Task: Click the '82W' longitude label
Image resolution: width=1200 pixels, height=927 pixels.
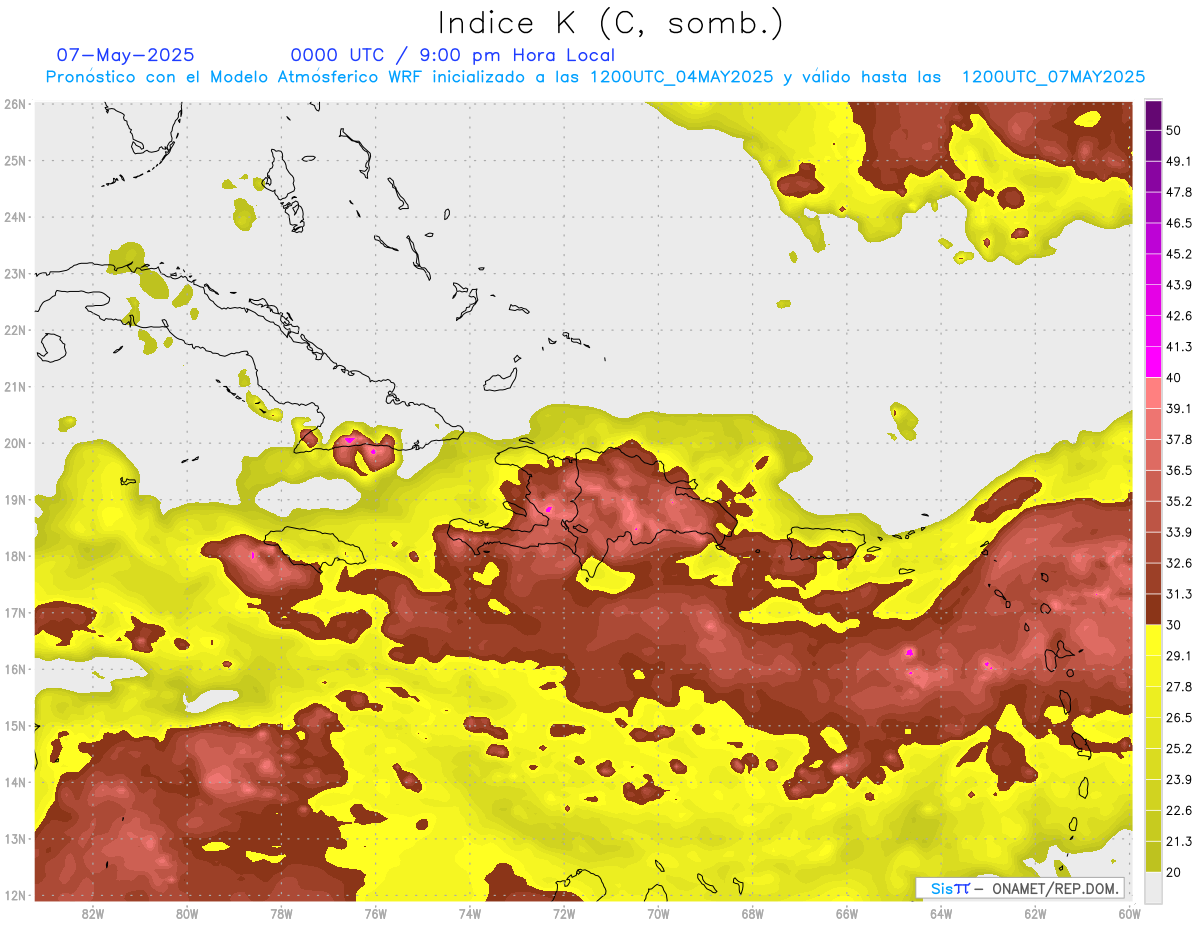Action: 93,914
